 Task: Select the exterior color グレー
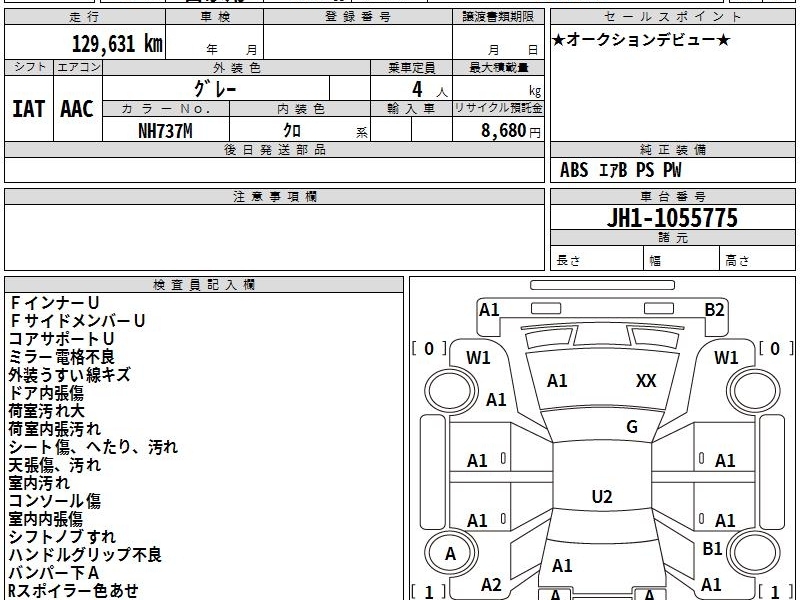click(215, 89)
